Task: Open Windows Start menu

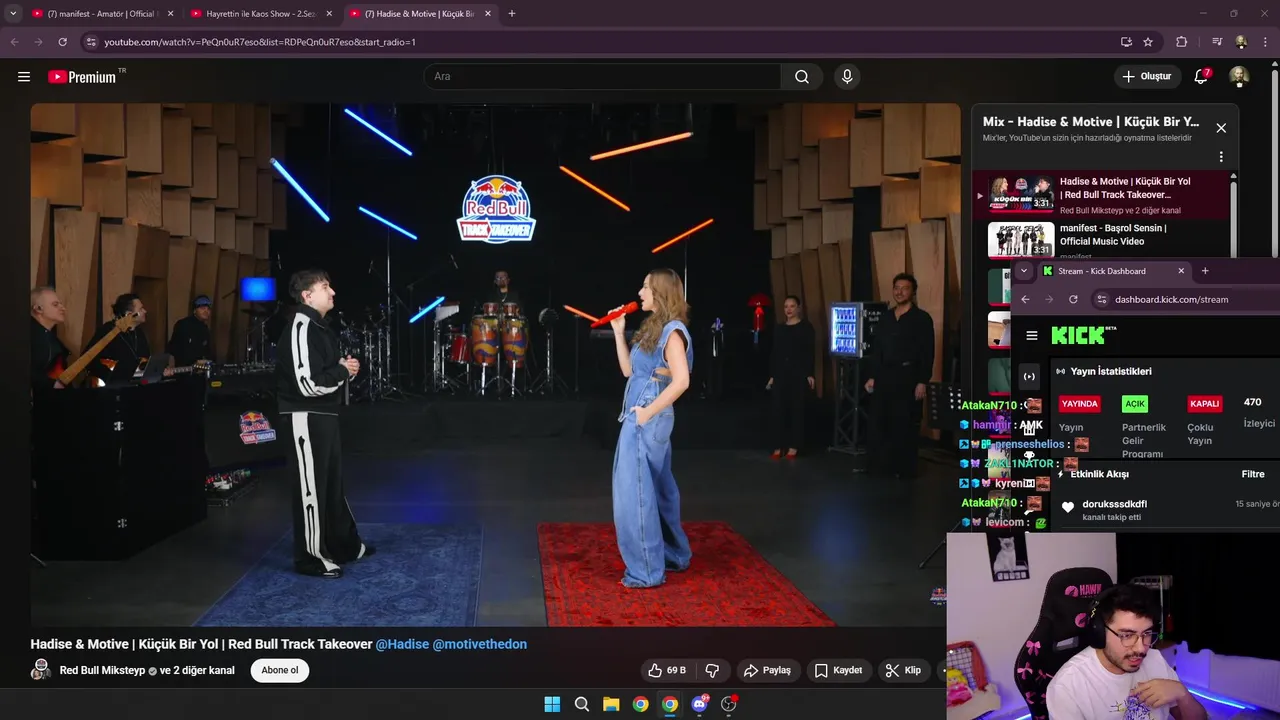Action: 552,704
